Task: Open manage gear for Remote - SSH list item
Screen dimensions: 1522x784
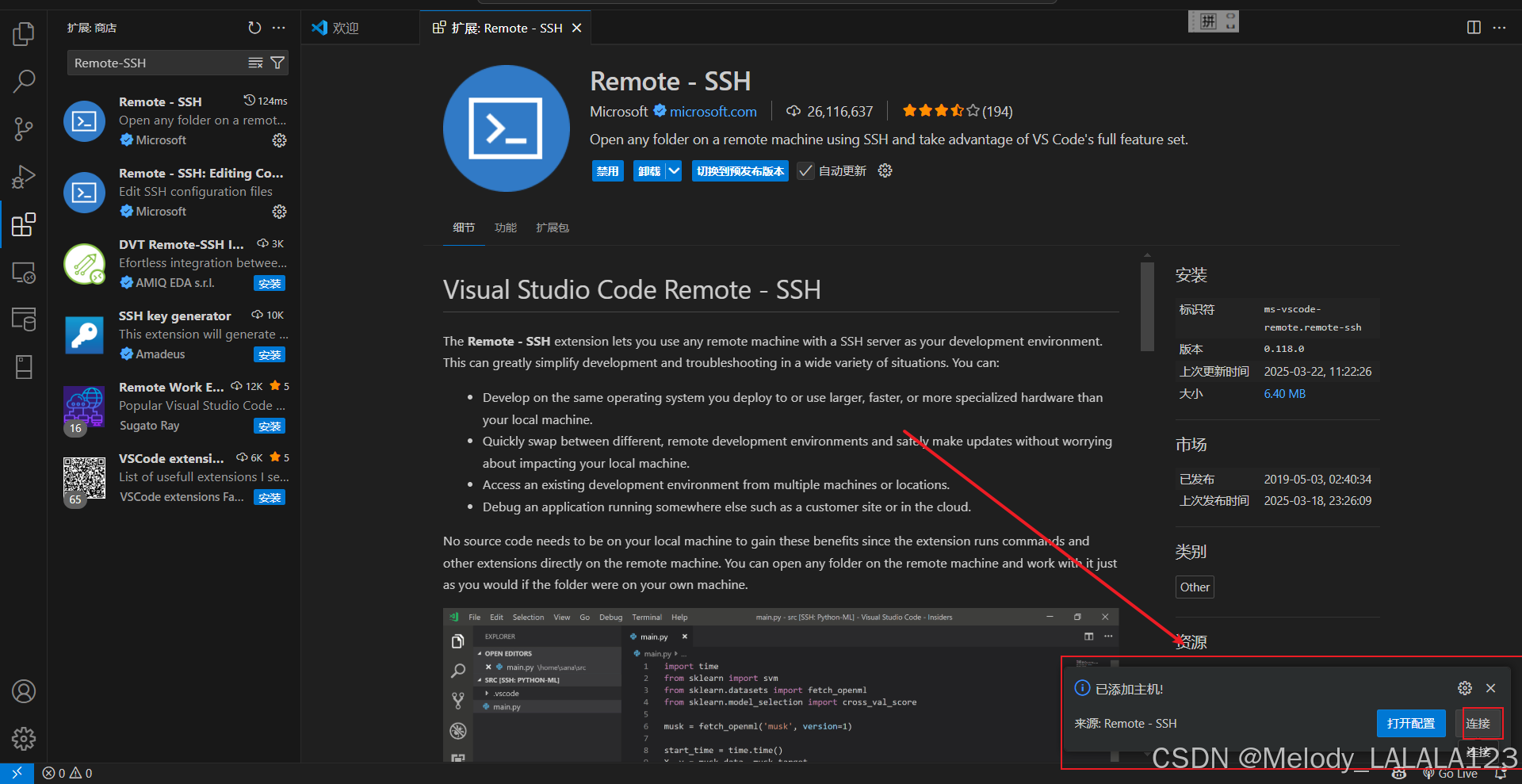Action: pos(279,140)
